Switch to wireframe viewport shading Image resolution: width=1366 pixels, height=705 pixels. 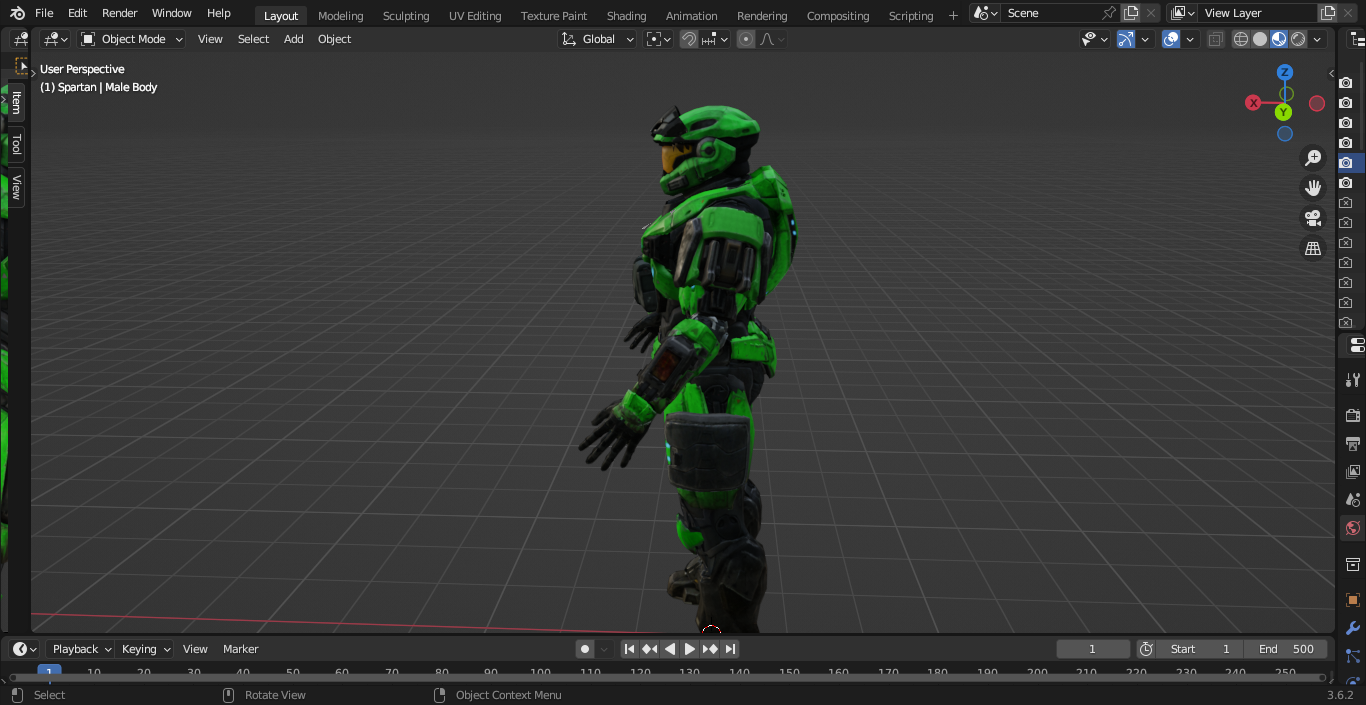[1241, 39]
